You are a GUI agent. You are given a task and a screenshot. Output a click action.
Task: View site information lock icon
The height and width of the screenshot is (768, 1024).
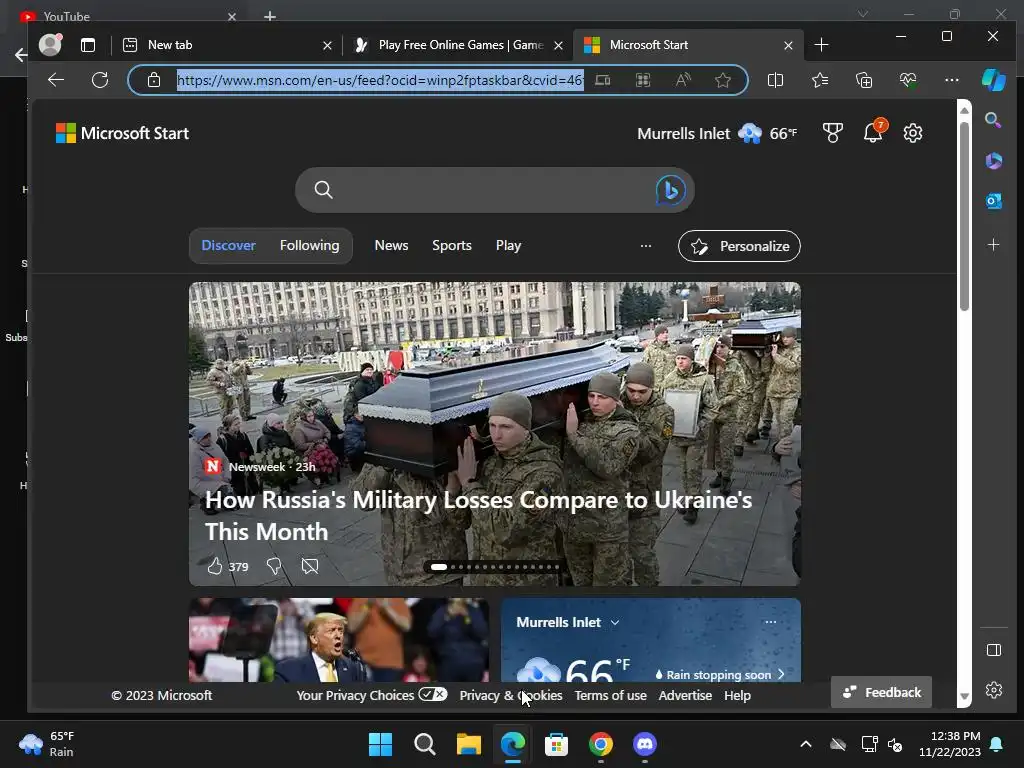click(153, 80)
